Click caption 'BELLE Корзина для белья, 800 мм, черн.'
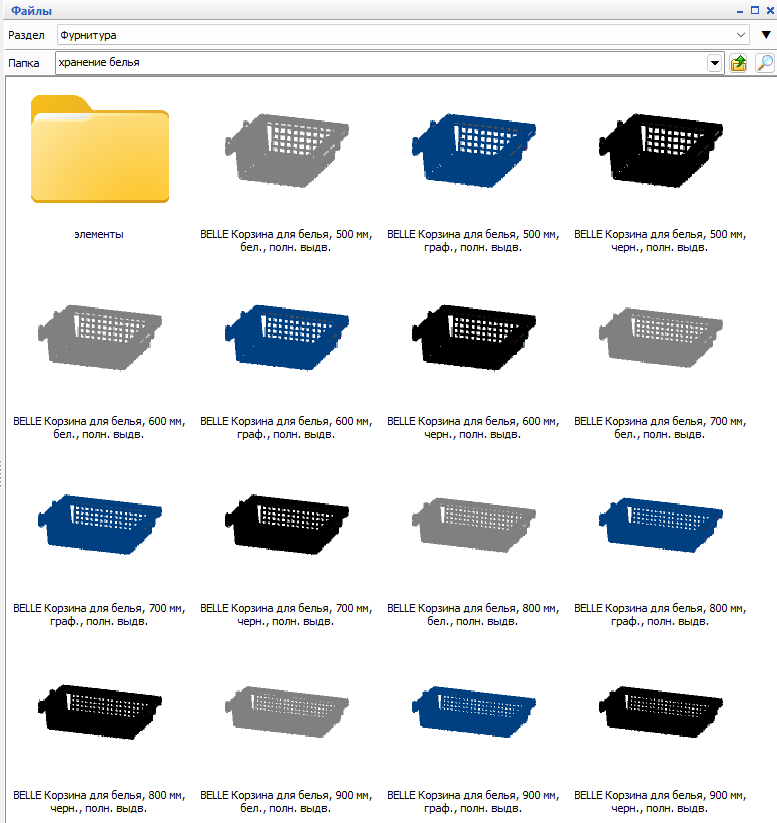The width and height of the screenshot is (777, 823). (99, 801)
